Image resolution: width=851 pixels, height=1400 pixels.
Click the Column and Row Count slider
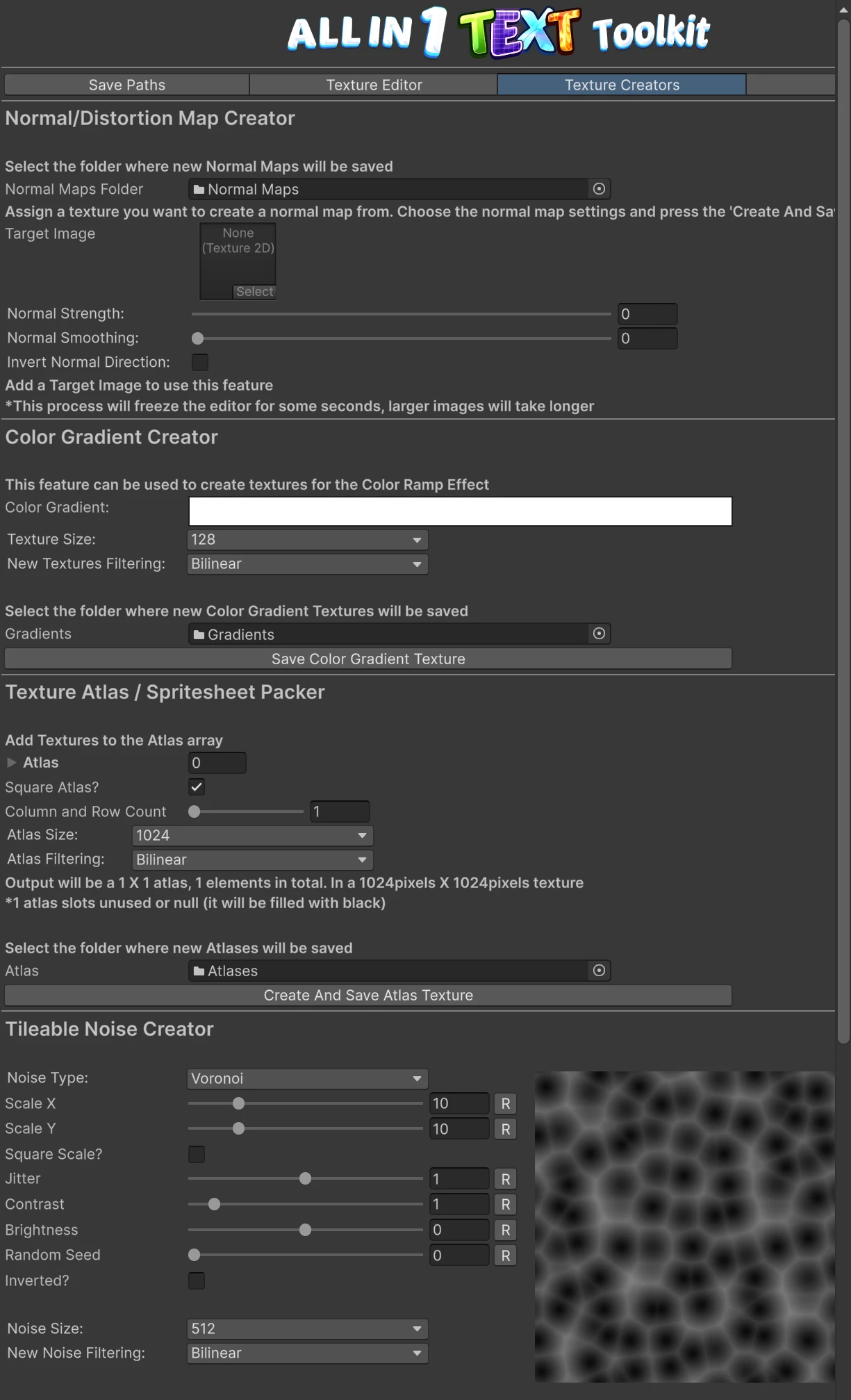(246, 812)
